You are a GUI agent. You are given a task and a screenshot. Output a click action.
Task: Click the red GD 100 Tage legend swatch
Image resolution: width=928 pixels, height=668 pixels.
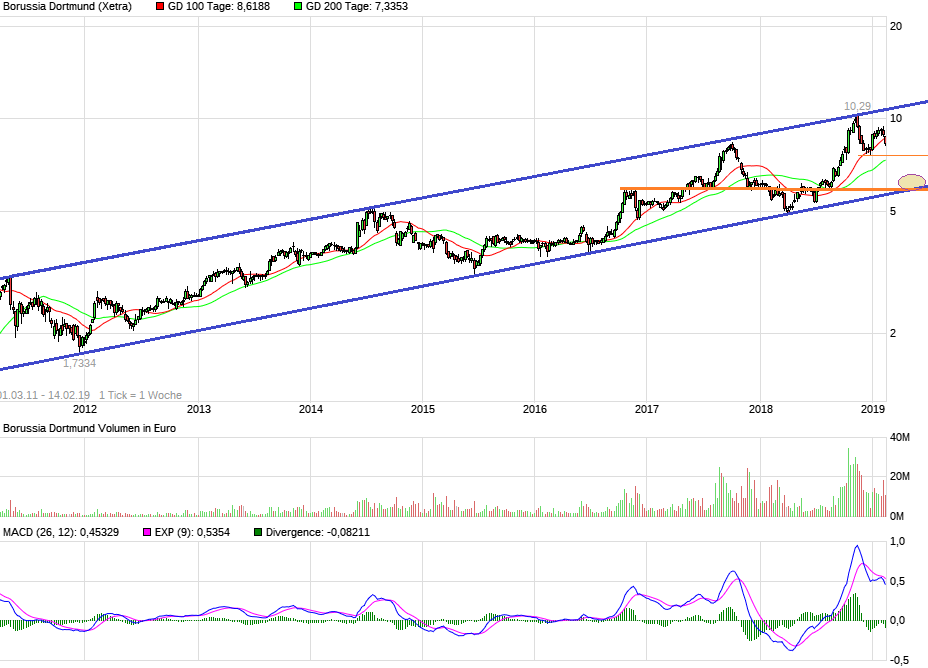(x=160, y=7)
